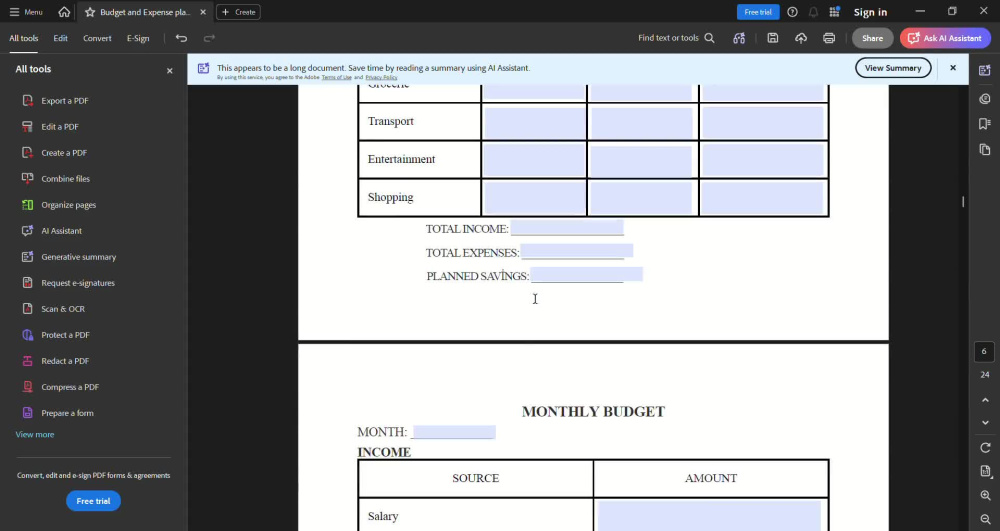Undo the last action
Image resolution: width=1000 pixels, height=531 pixels.
point(182,38)
